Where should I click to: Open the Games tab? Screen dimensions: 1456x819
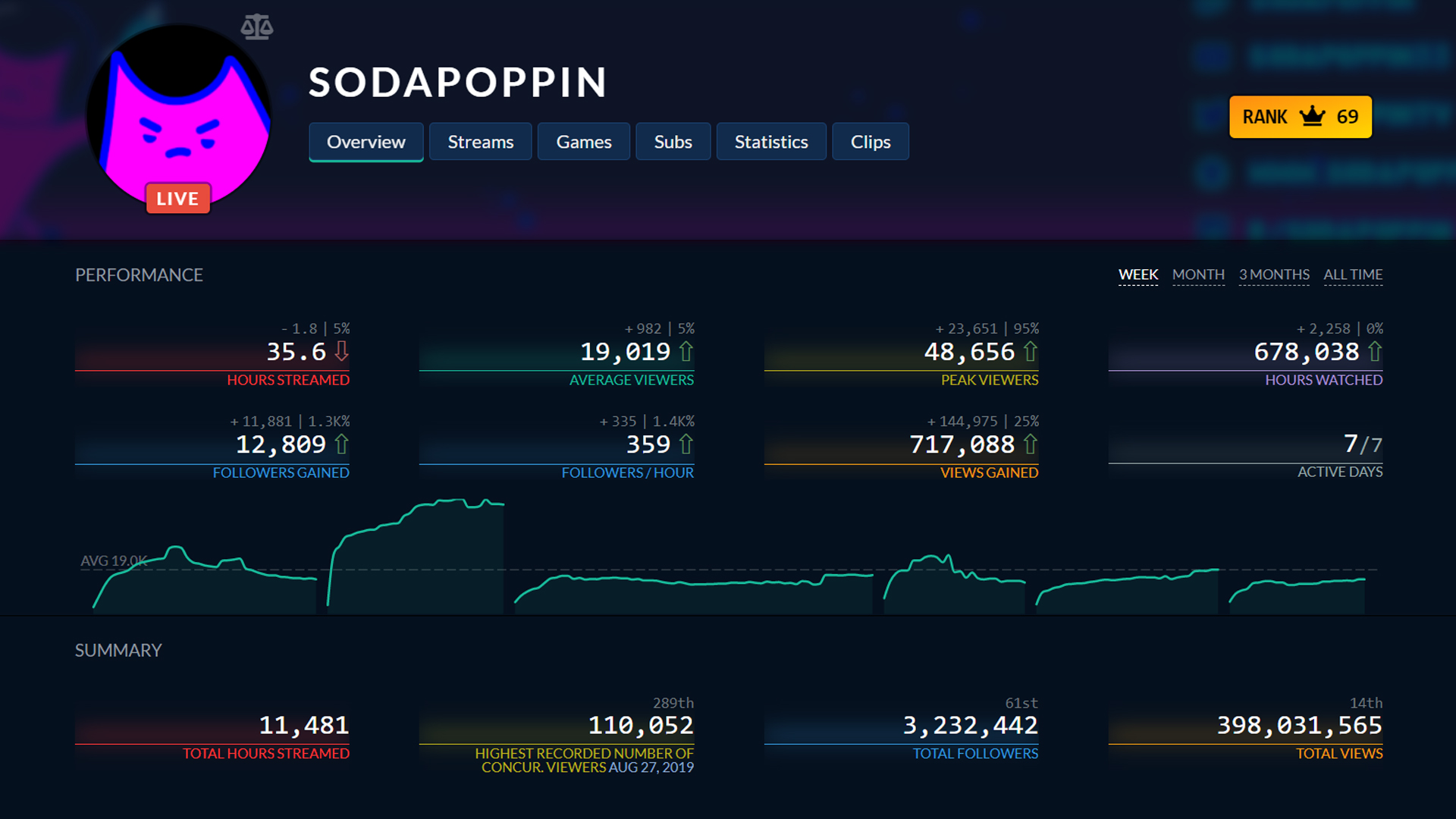584,142
